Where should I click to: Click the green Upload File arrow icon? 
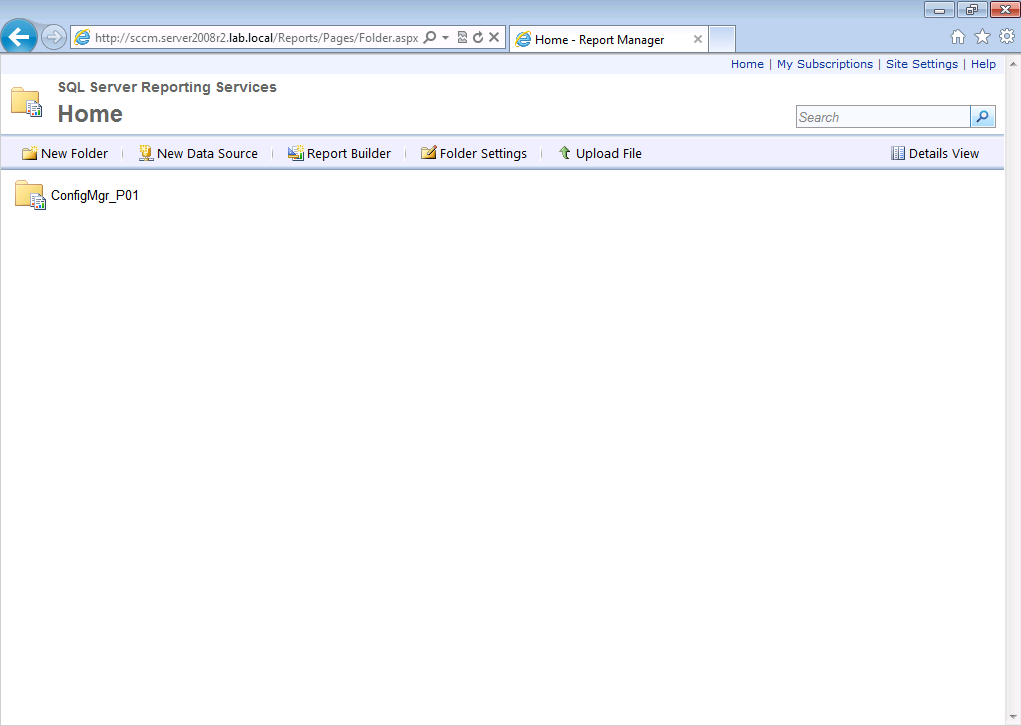pos(565,152)
